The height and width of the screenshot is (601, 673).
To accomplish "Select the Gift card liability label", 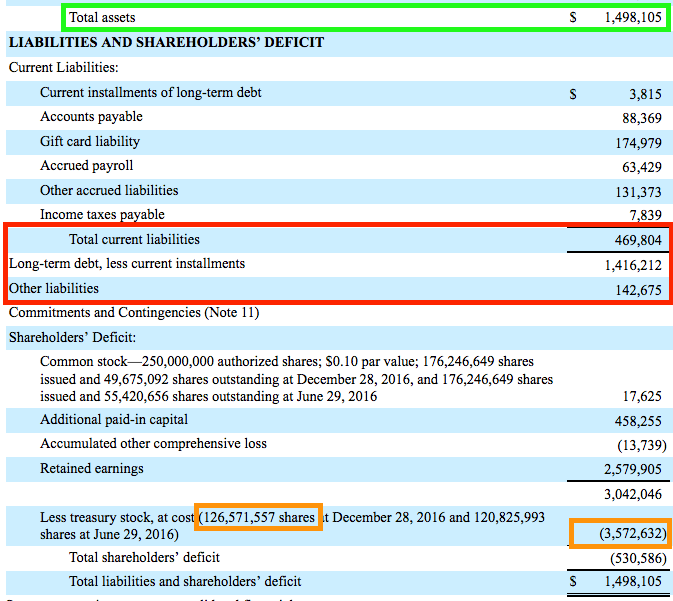I will 90,142.
